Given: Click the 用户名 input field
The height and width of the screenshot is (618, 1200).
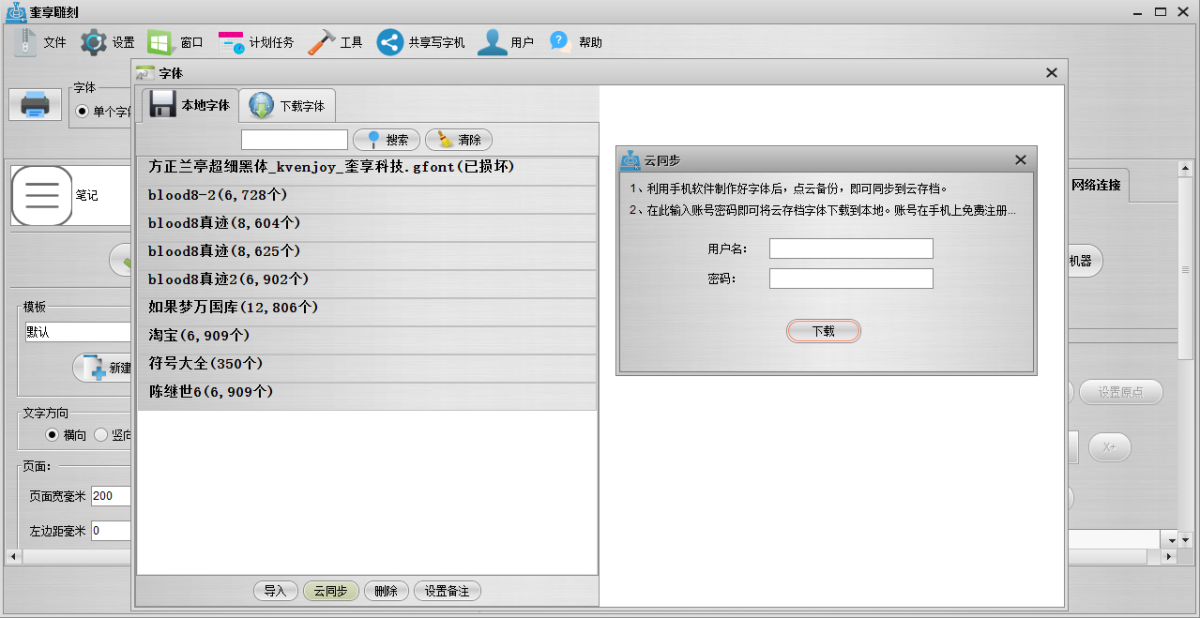Looking at the screenshot, I should click(850, 248).
